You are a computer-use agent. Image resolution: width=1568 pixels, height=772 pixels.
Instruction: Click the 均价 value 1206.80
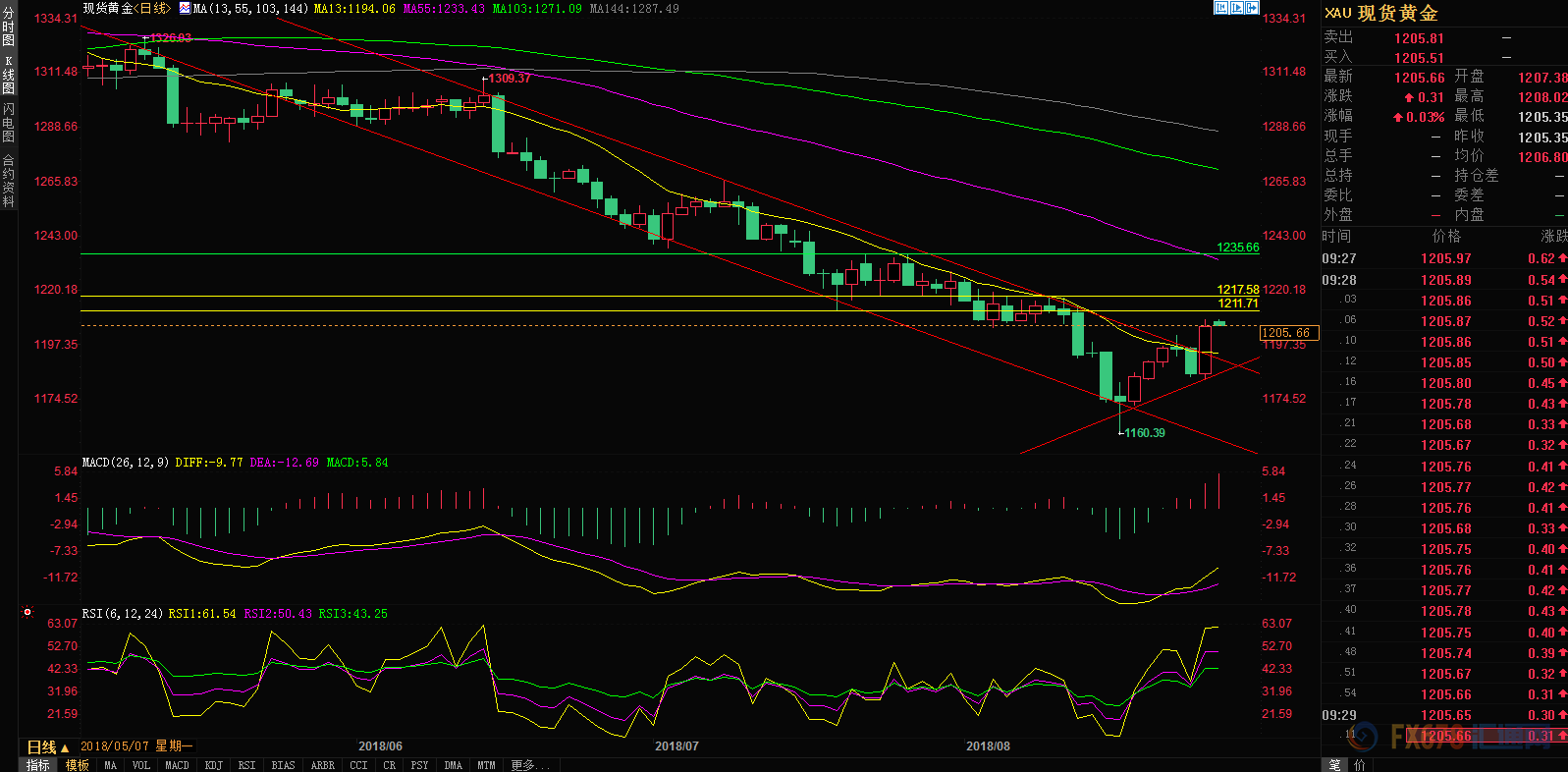(x=1542, y=157)
